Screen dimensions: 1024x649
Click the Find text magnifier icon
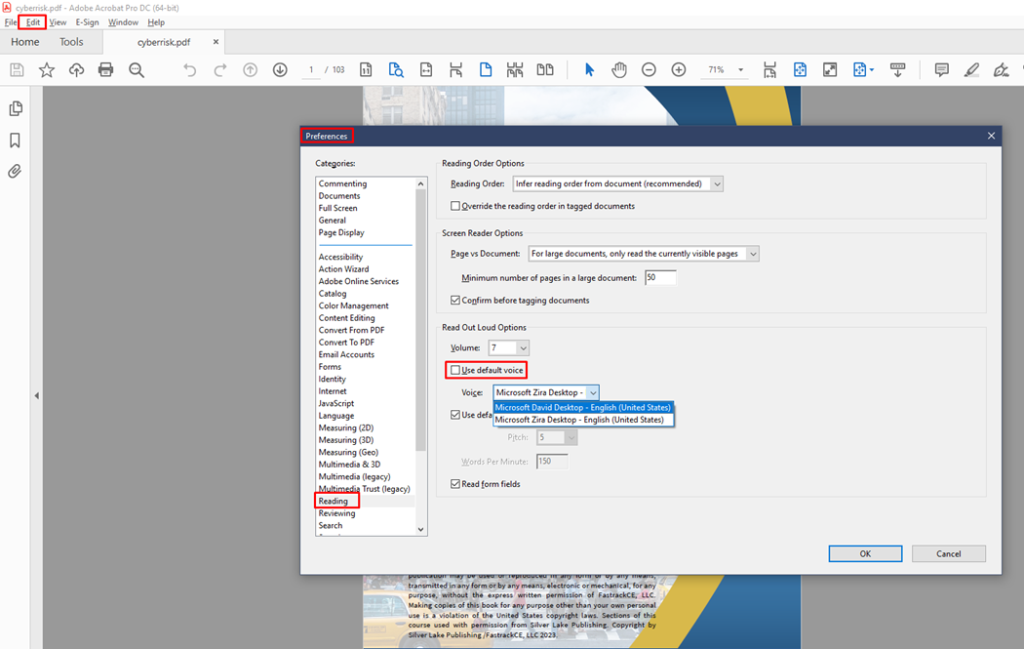click(x=136, y=70)
